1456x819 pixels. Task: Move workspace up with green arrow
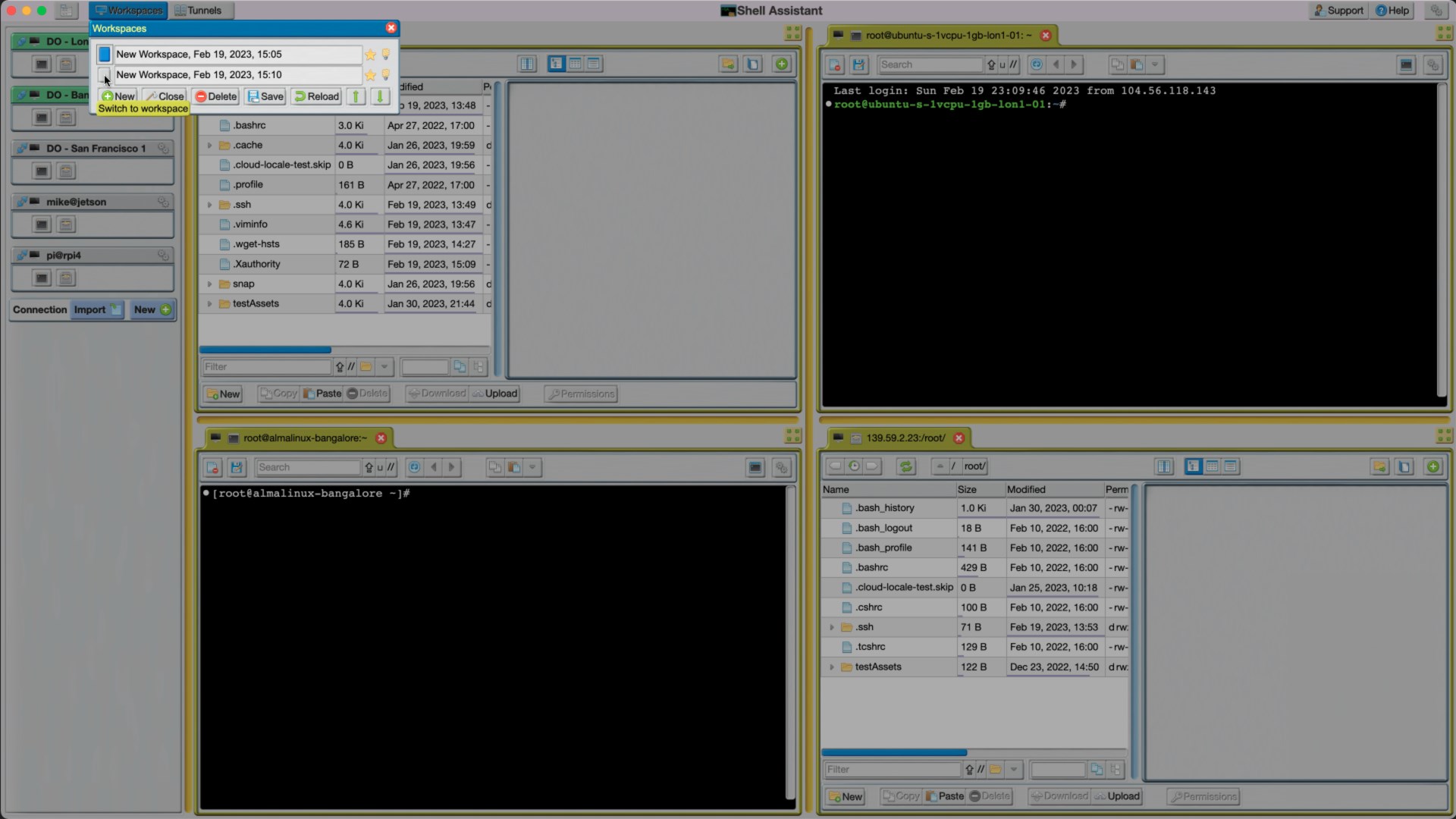pos(356,96)
